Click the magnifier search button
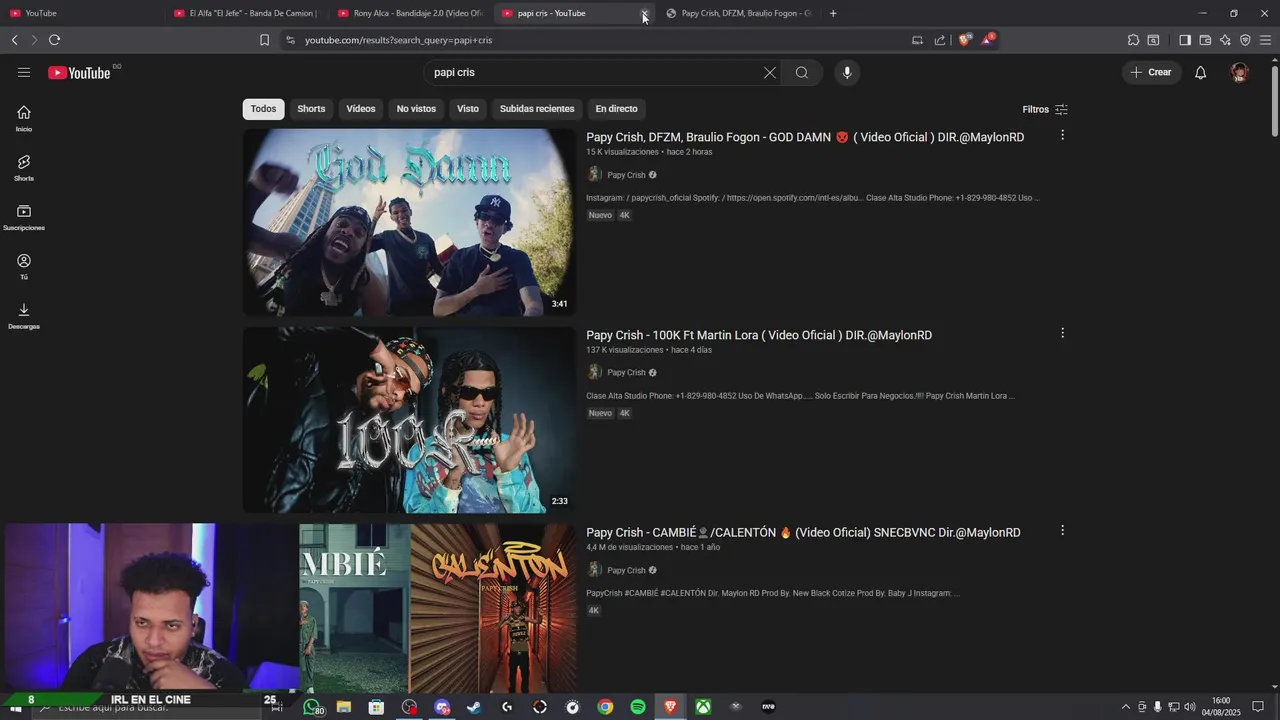The width and height of the screenshot is (1280, 720). [x=802, y=73]
